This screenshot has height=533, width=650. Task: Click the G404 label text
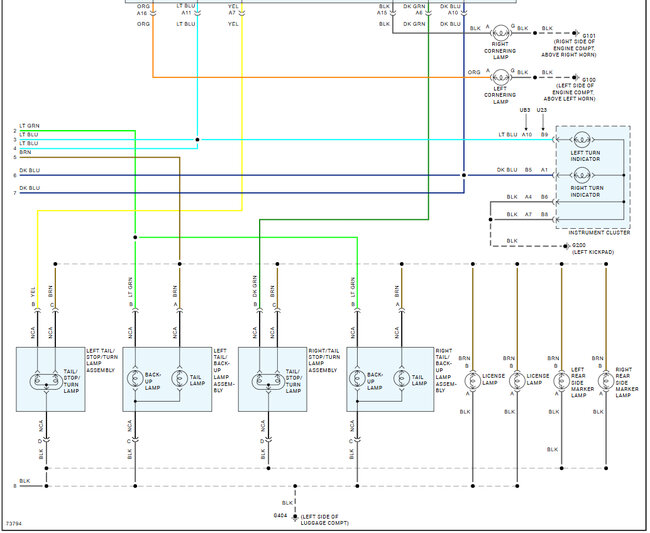point(280,516)
